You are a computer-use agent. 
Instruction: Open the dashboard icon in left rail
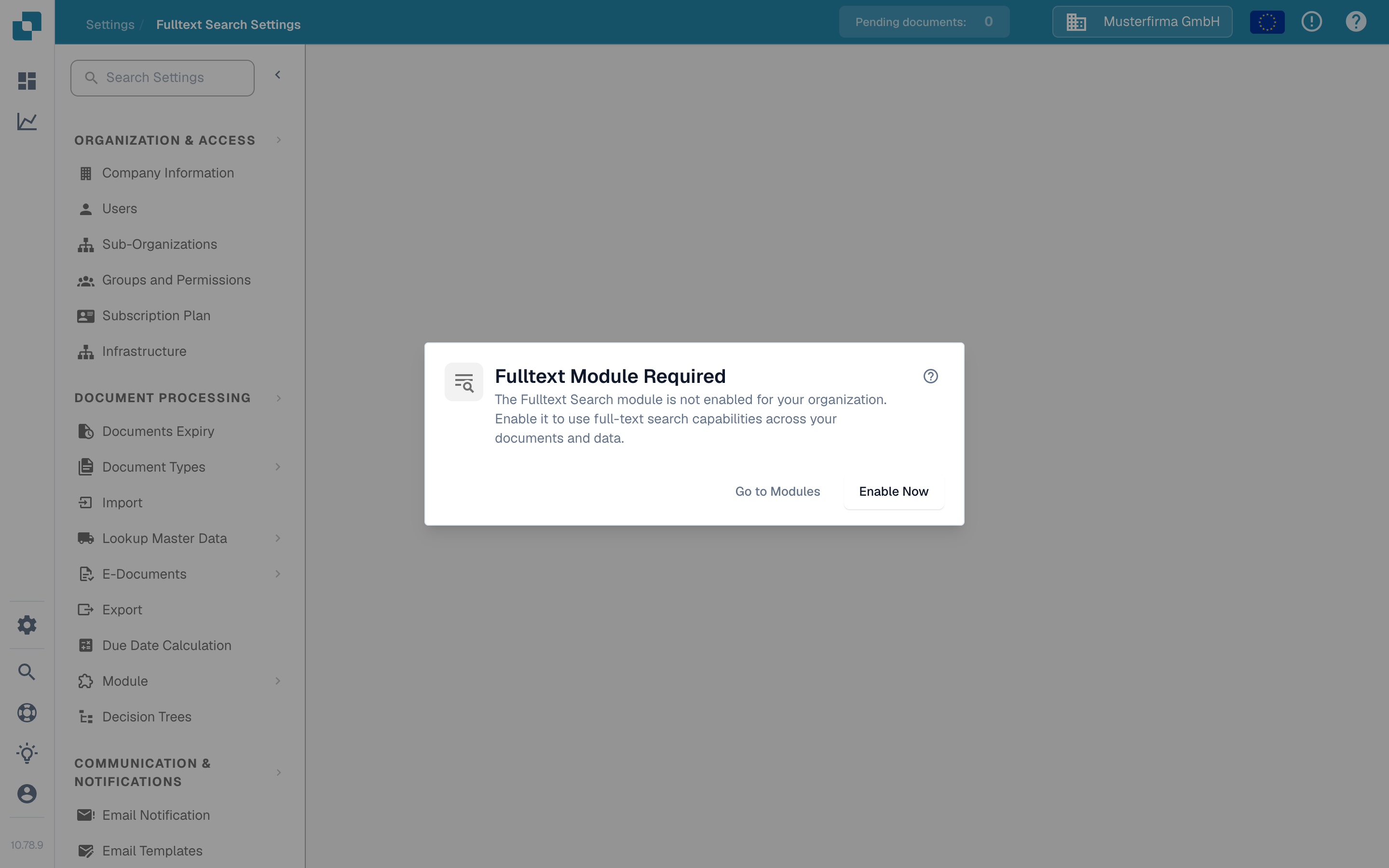point(27,81)
